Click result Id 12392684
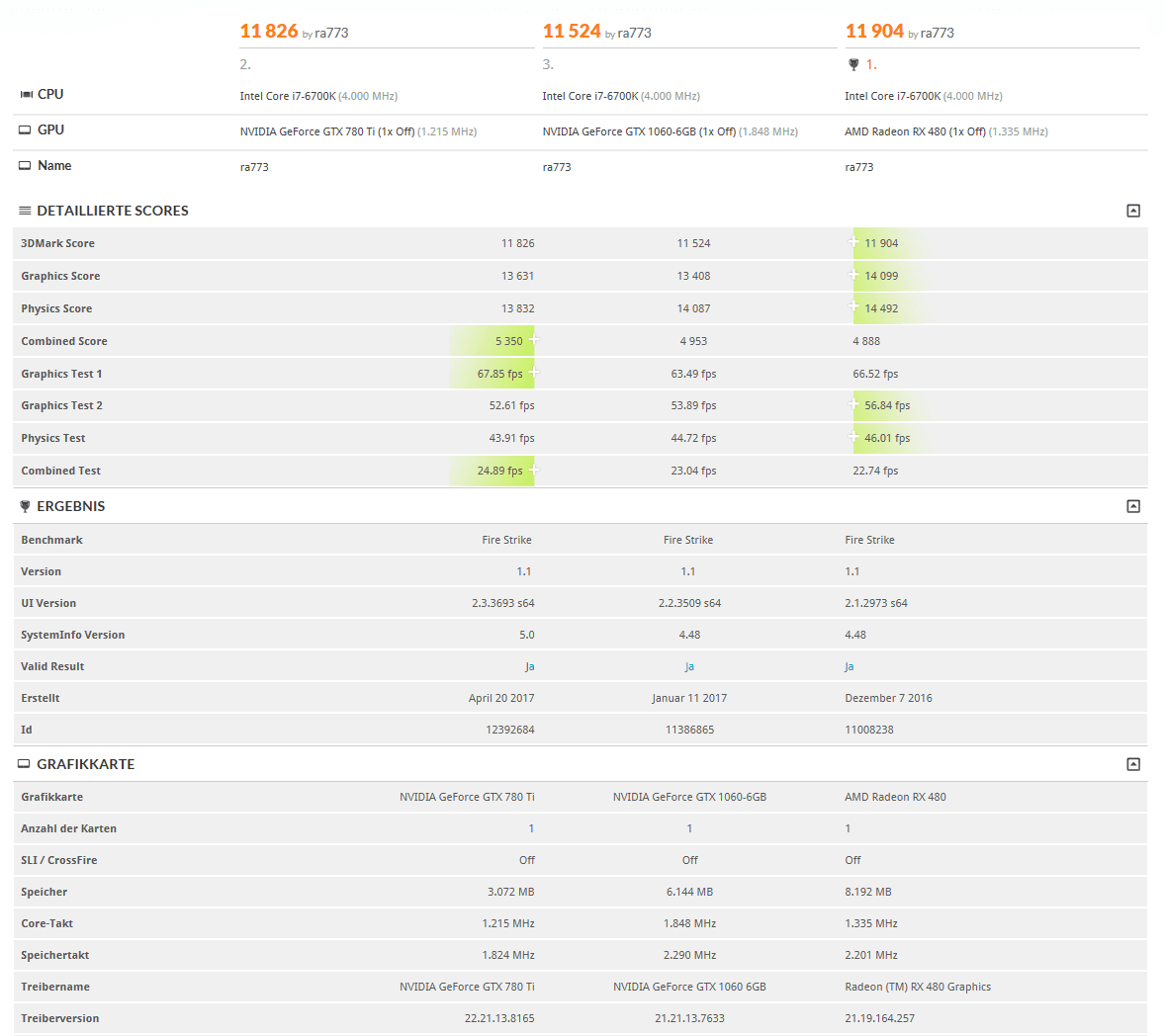 click(x=510, y=730)
